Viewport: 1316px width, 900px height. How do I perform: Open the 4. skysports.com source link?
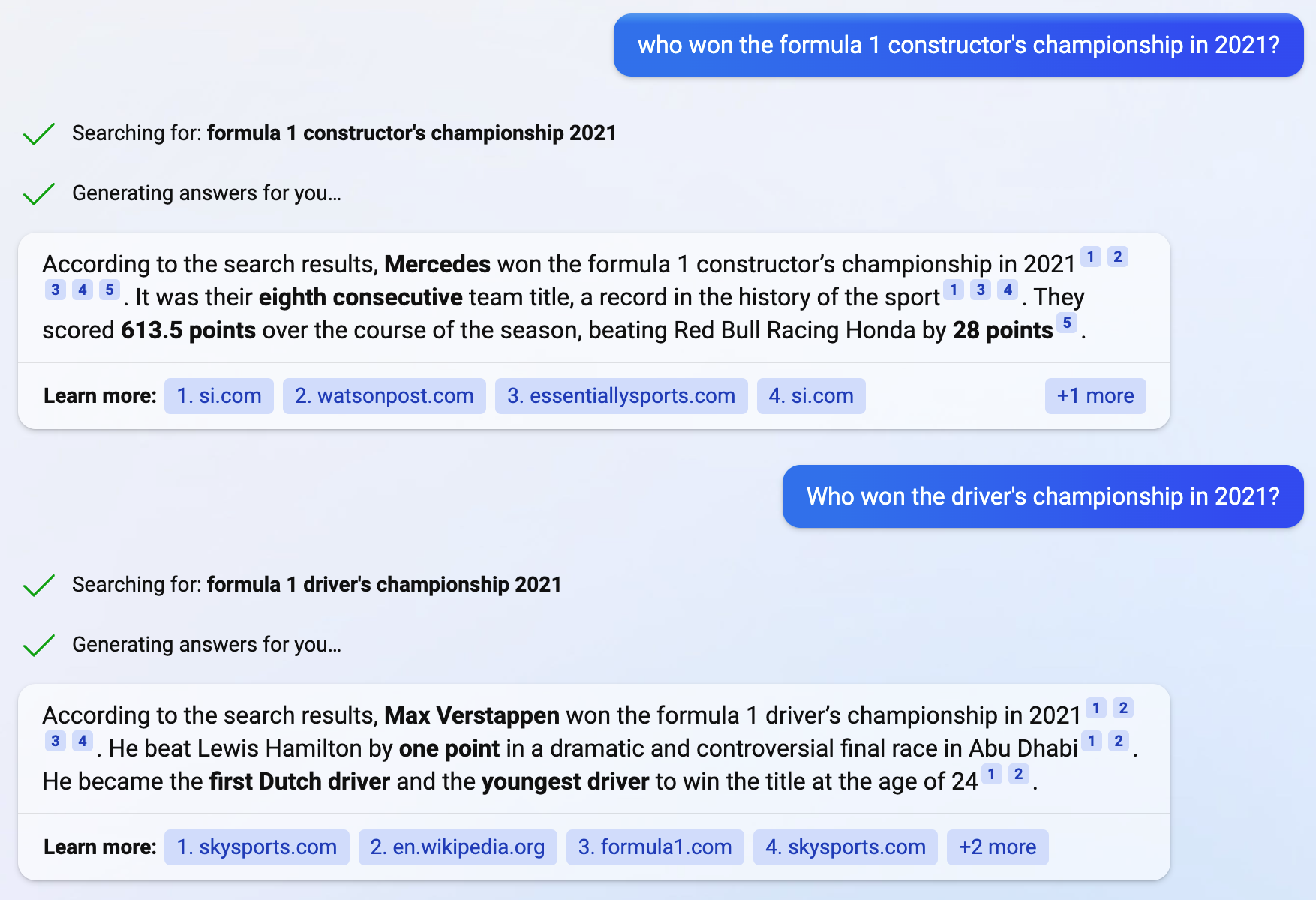pyautogui.click(x=846, y=847)
